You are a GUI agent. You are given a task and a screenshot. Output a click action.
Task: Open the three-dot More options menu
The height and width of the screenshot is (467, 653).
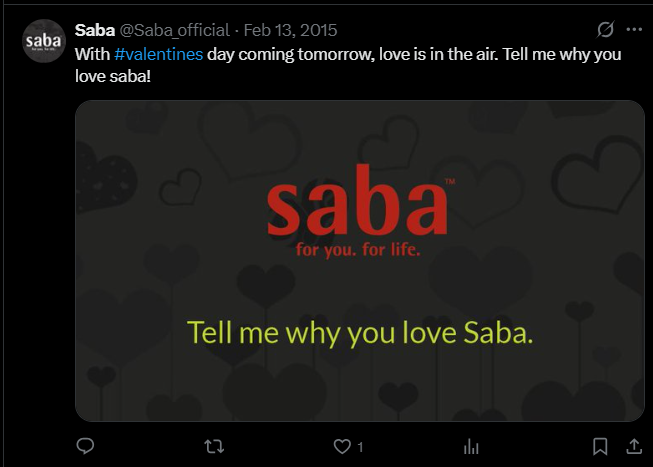(x=634, y=29)
